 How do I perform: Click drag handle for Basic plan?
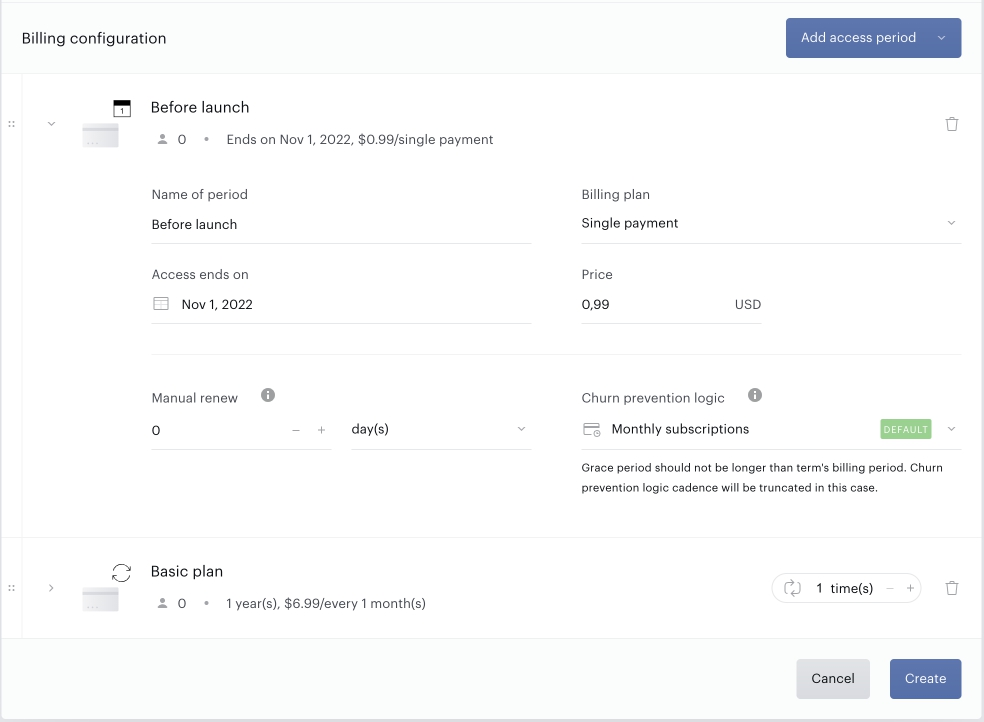click(x=11, y=588)
